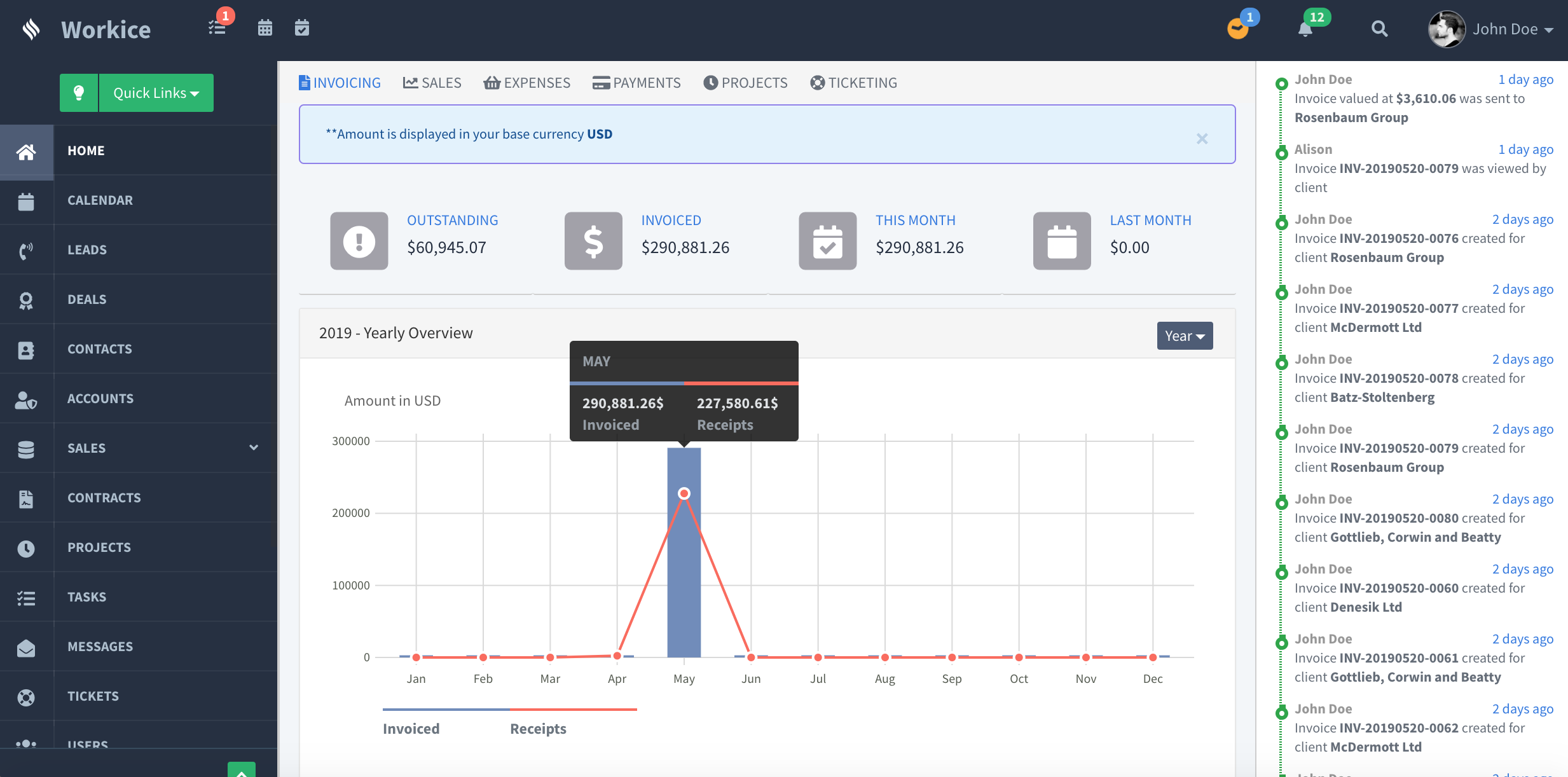Screen dimensions: 1568x777
Task: Click the Contracts document icon
Action: [x=26, y=499]
